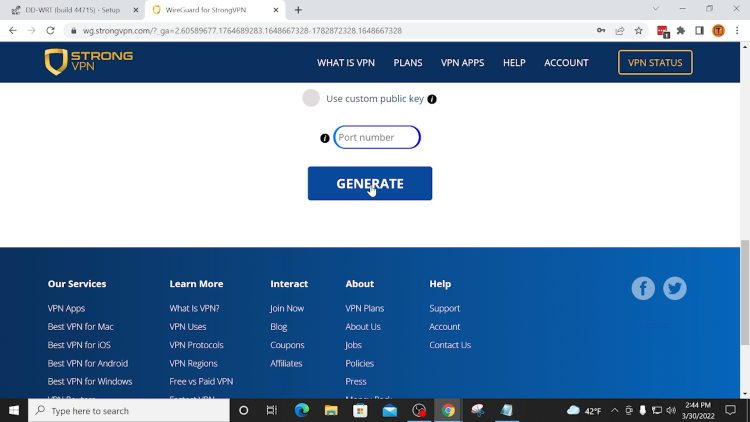The height and width of the screenshot is (422, 750).
Task: Enable the Use custom public key toggle
Action: (x=311, y=98)
